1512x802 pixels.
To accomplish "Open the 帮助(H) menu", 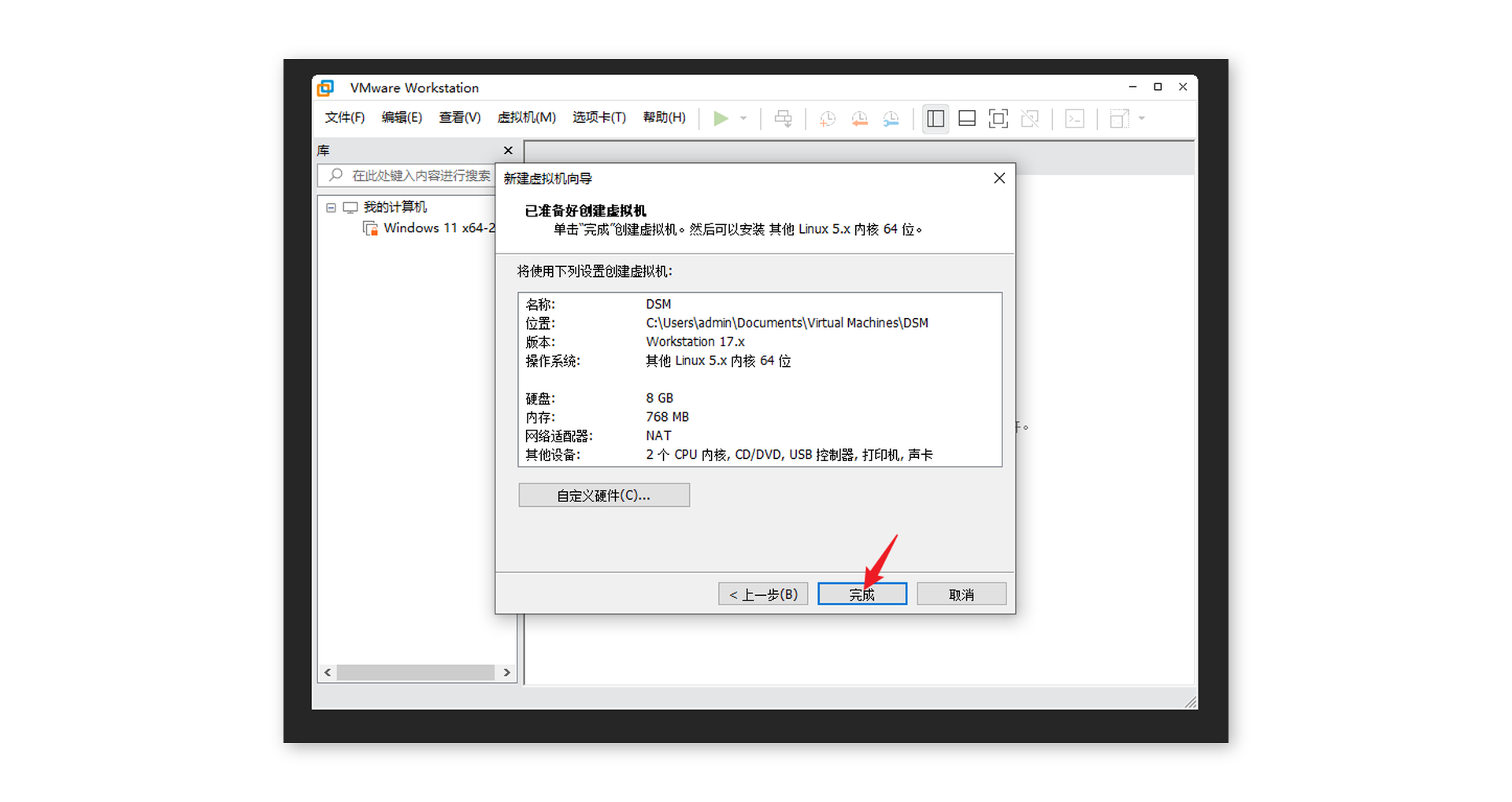I will tap(665, 117).
